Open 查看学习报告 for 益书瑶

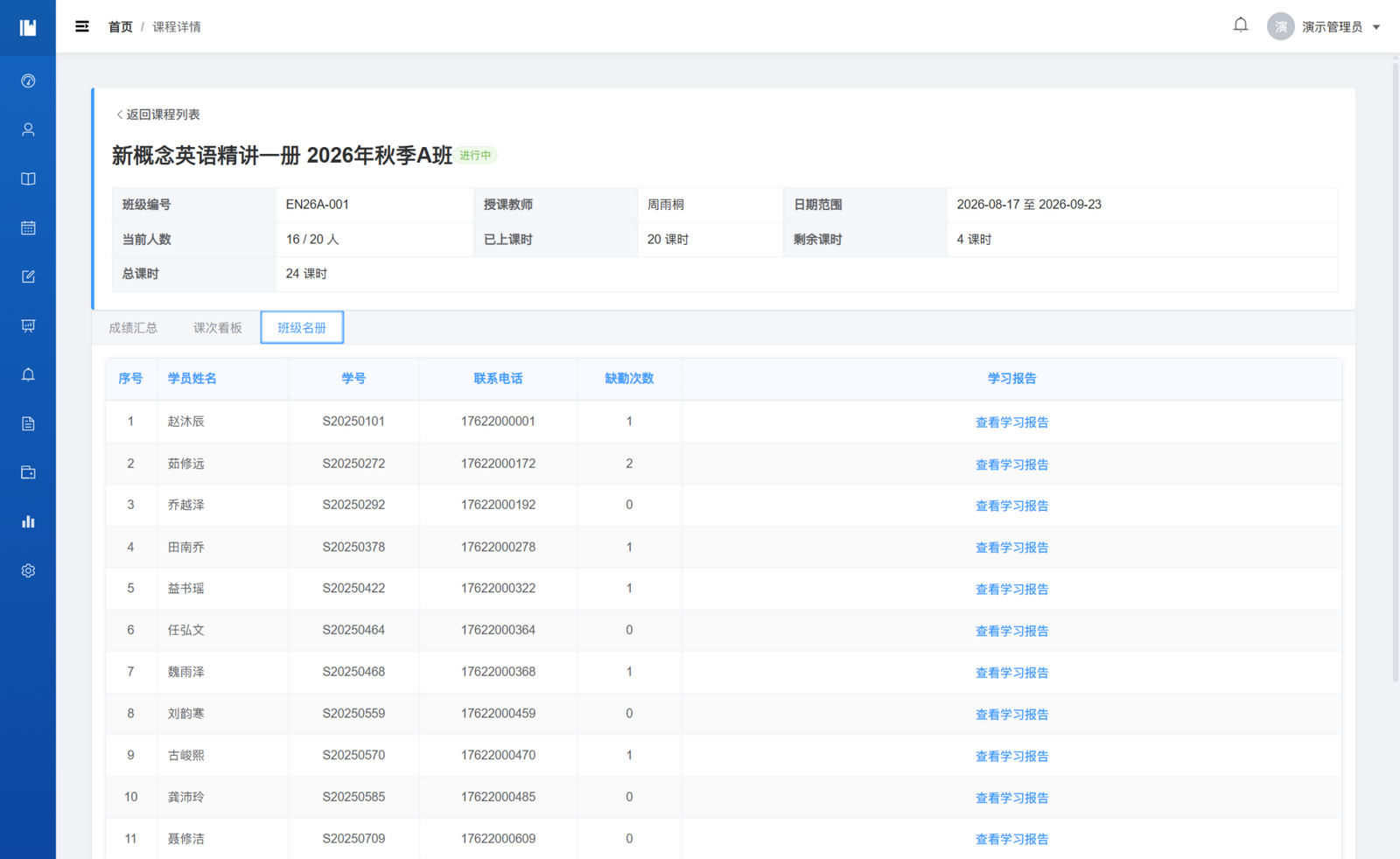pyautogui.click(x=1011, y=590)
